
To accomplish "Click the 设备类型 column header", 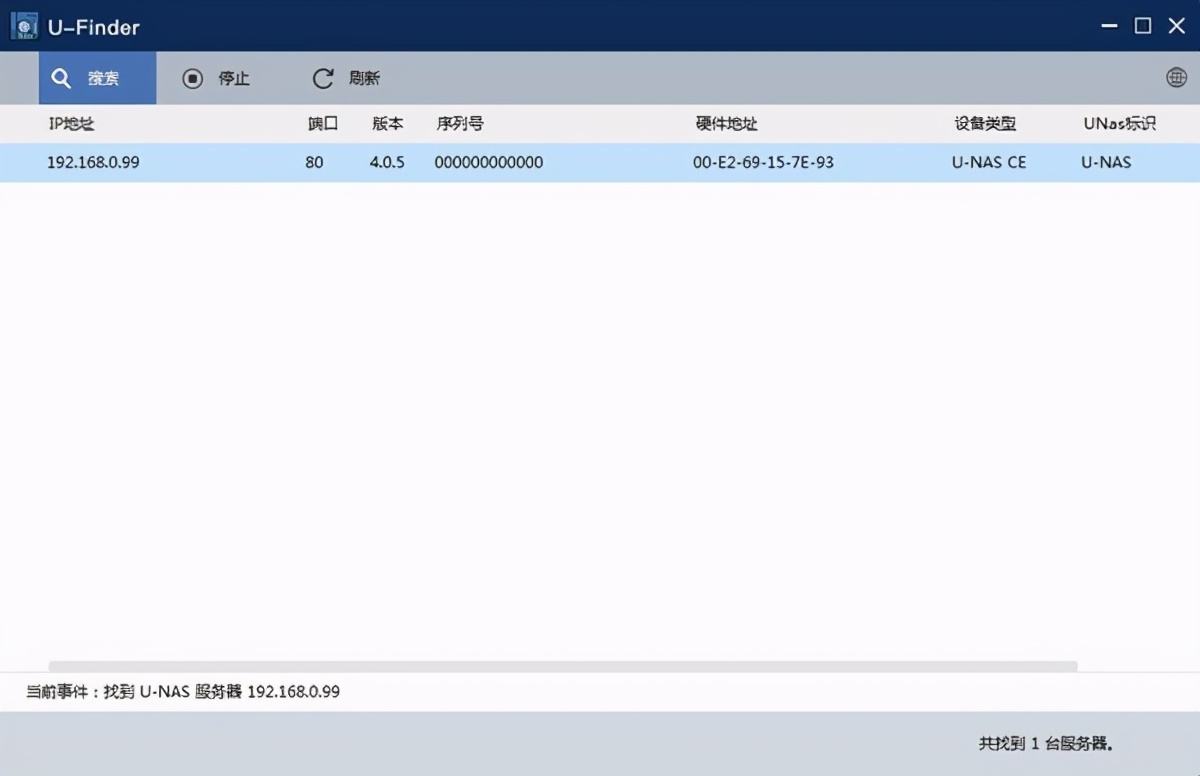I will 984,123.
